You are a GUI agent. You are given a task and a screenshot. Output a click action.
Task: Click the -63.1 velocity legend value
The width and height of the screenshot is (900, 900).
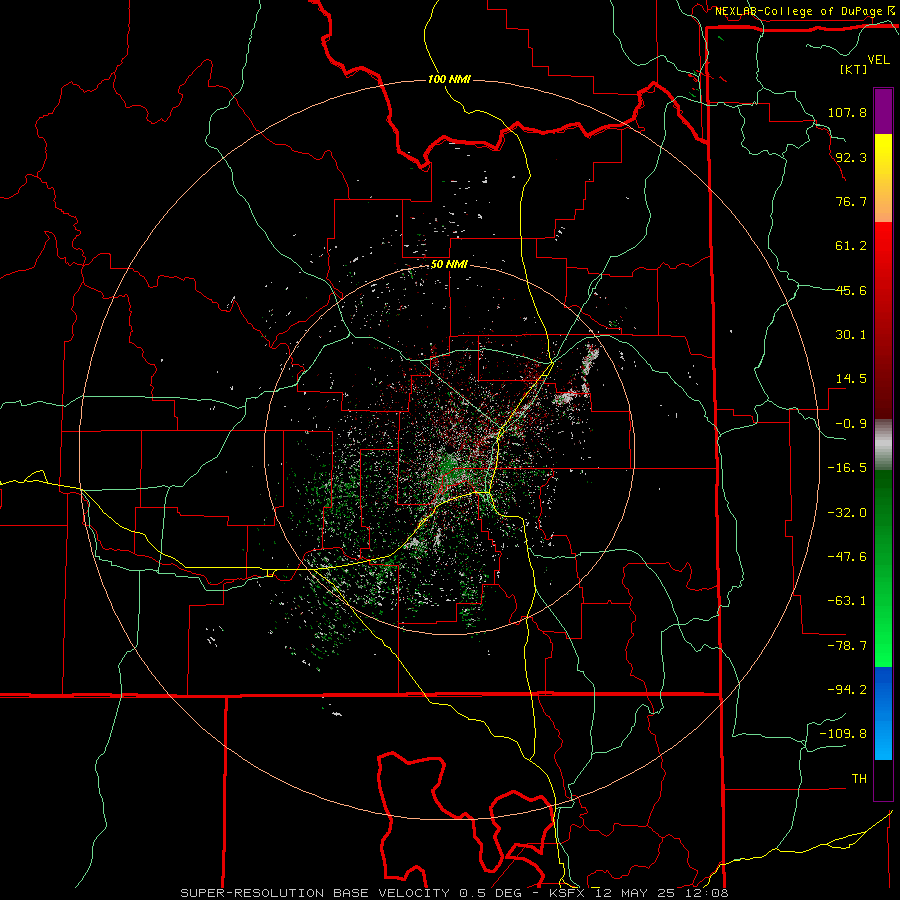[x=847, y=601]
